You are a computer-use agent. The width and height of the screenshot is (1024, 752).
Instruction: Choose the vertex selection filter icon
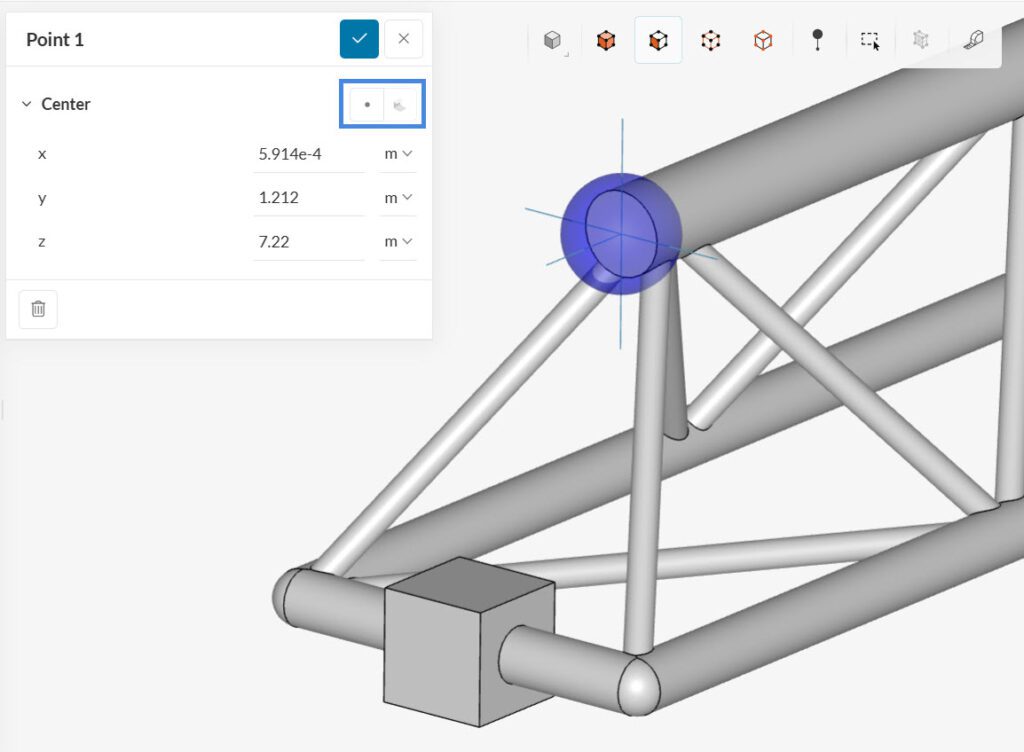tap(710, 40)
